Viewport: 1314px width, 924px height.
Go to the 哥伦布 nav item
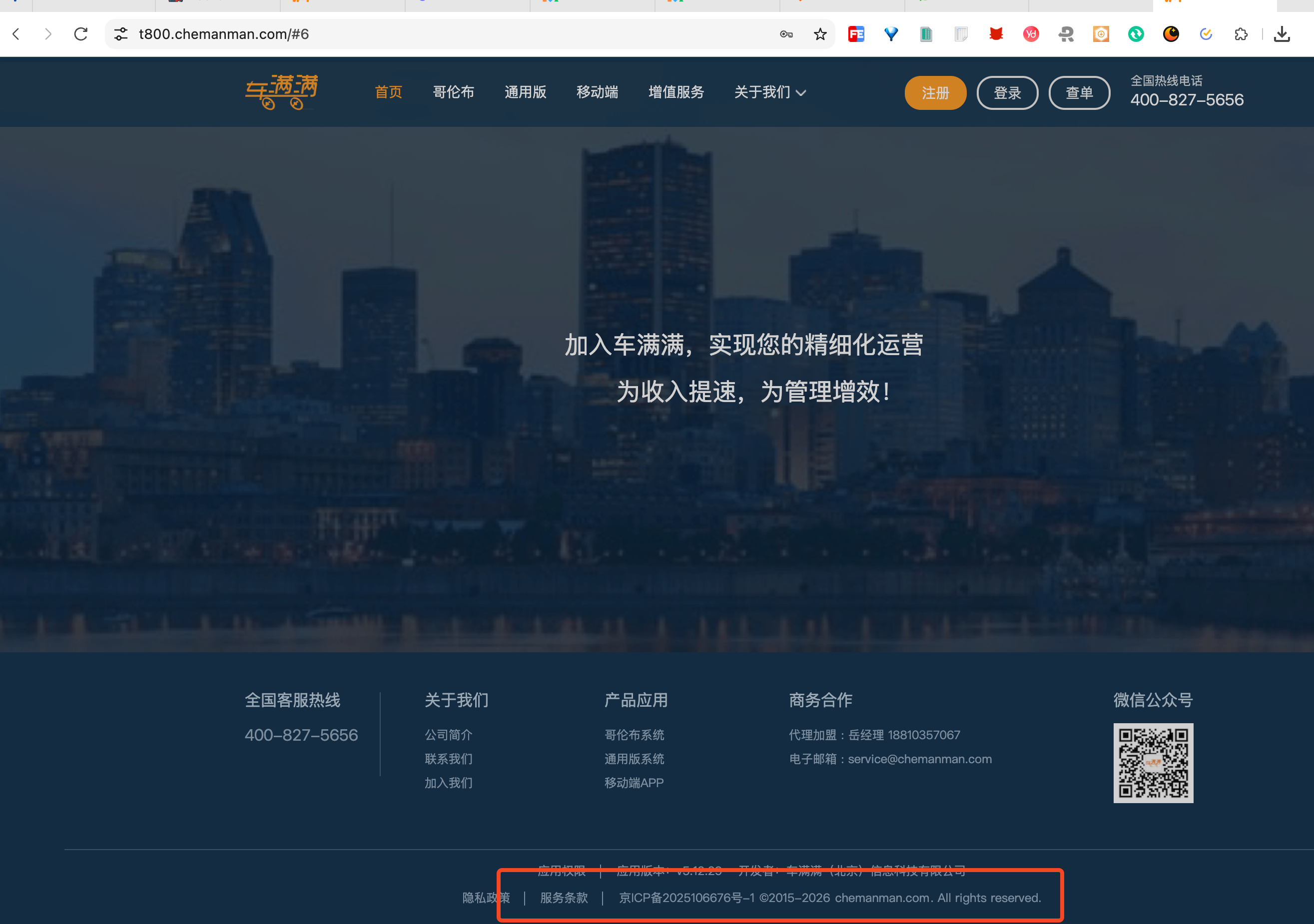pyautogui.click(x=453, y=92)
